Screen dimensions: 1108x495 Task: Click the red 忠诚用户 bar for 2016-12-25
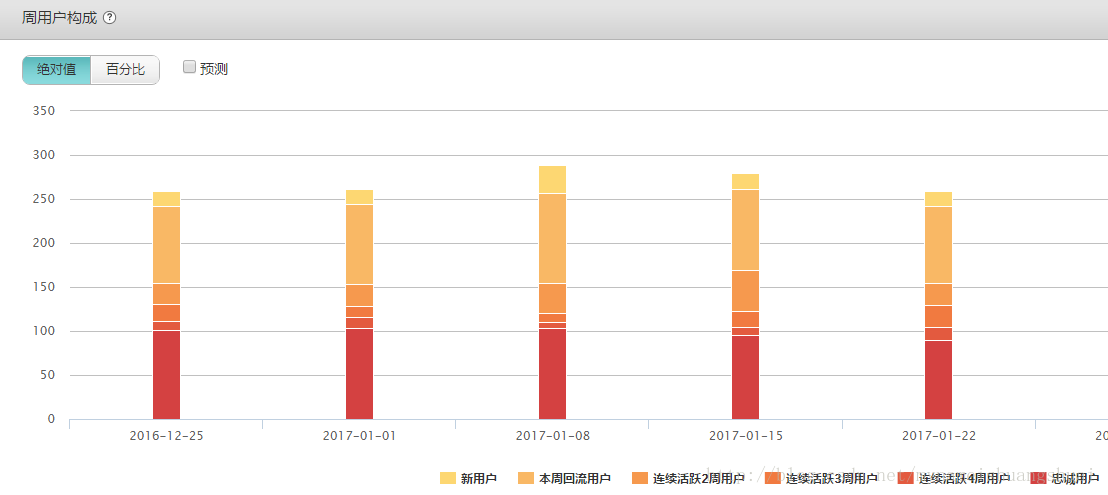[167, 375]
